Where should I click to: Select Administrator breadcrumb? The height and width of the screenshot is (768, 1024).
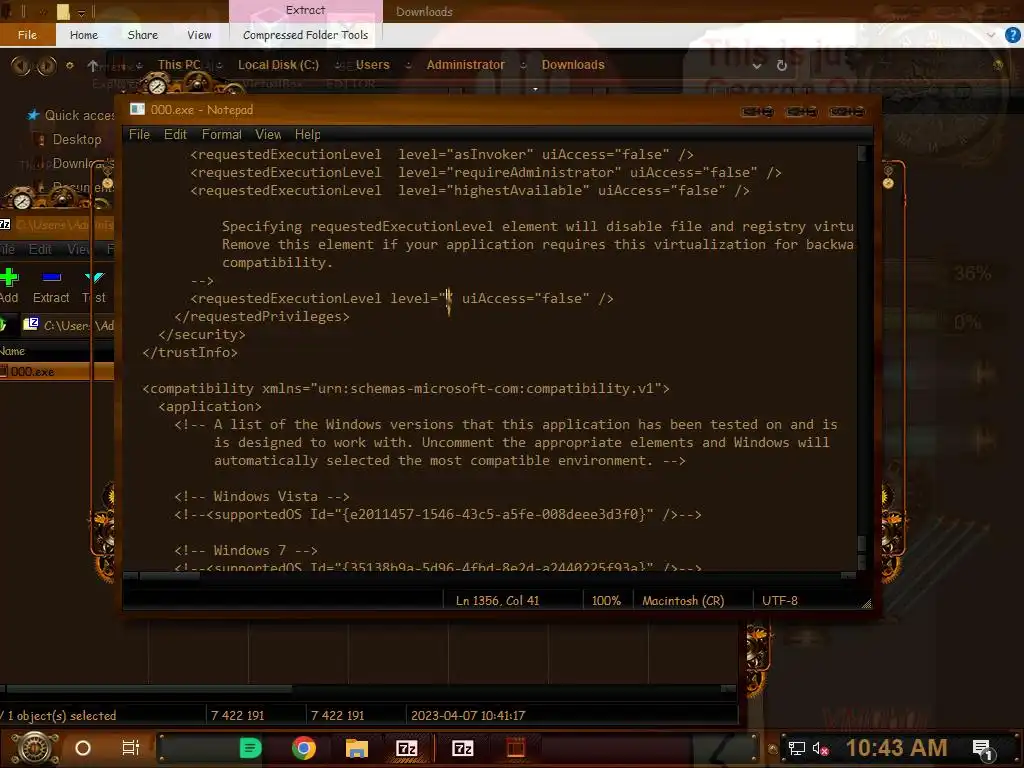coord(465,65)
